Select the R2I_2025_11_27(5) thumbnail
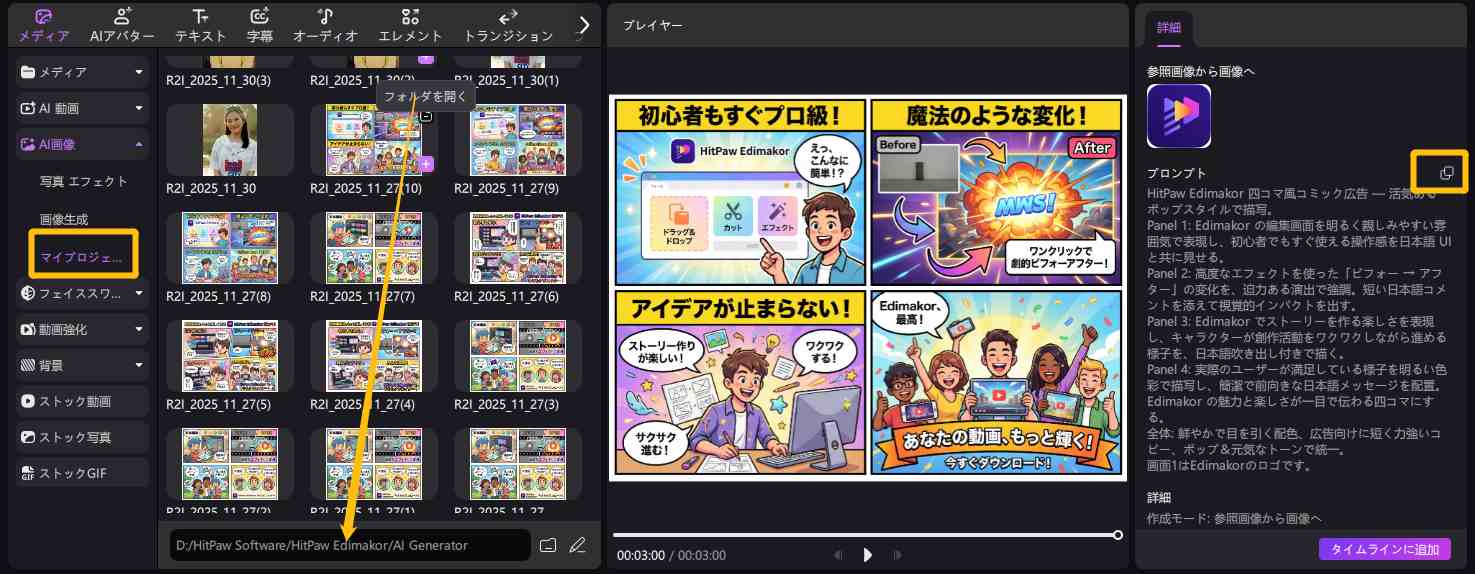The height and width of the screenshot is (574, 1475). [x=230, y=356]
